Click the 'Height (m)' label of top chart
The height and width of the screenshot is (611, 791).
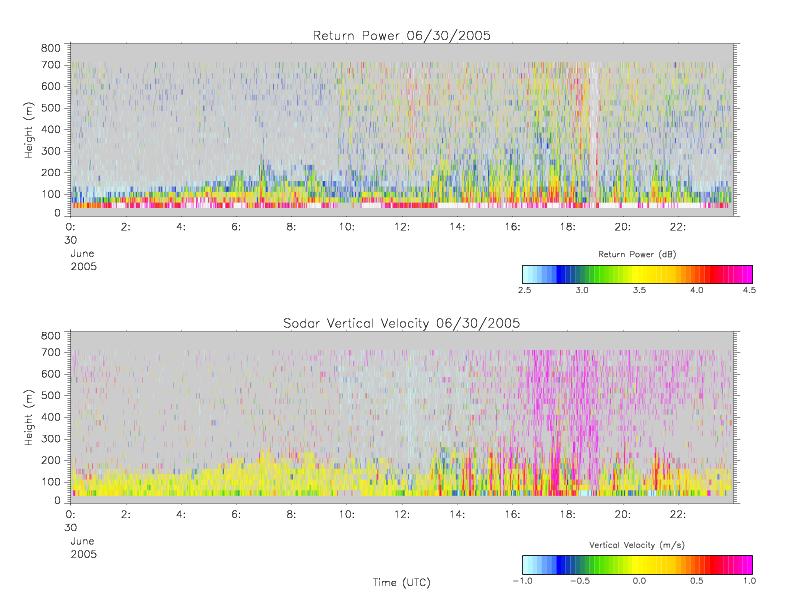point(29,130)
